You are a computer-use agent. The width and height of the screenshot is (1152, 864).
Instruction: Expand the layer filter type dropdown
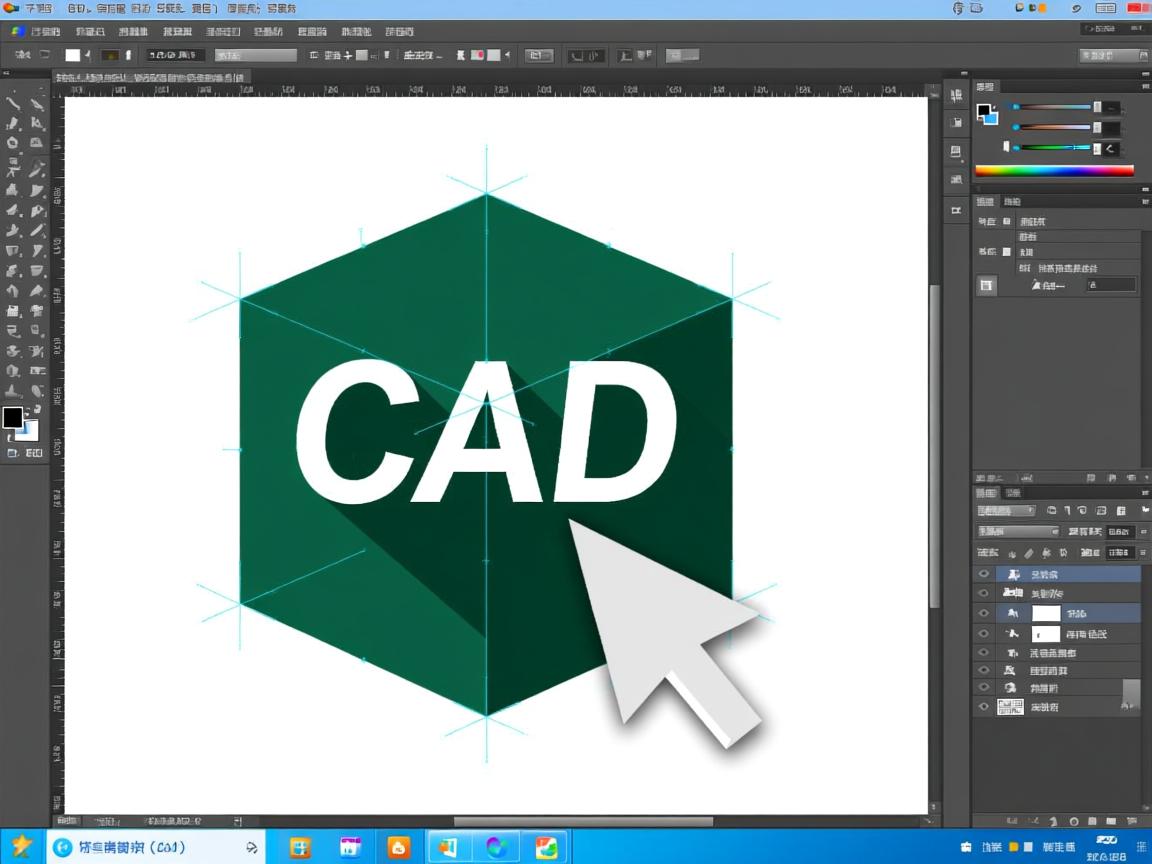click(1006, 511)
